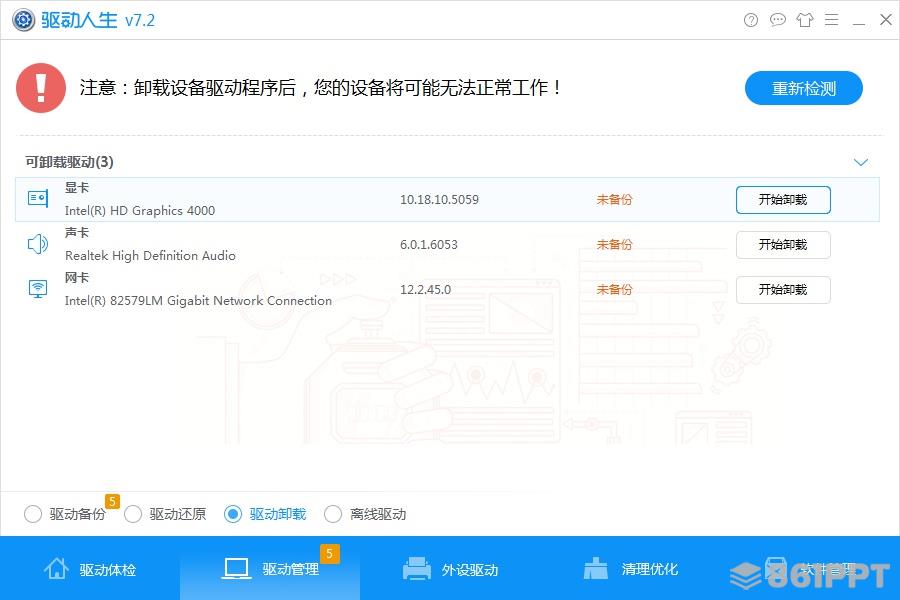Screen dimensions: 900x600
Task: Select the 驱动备份 radio button
Action: tap(33, 514)
